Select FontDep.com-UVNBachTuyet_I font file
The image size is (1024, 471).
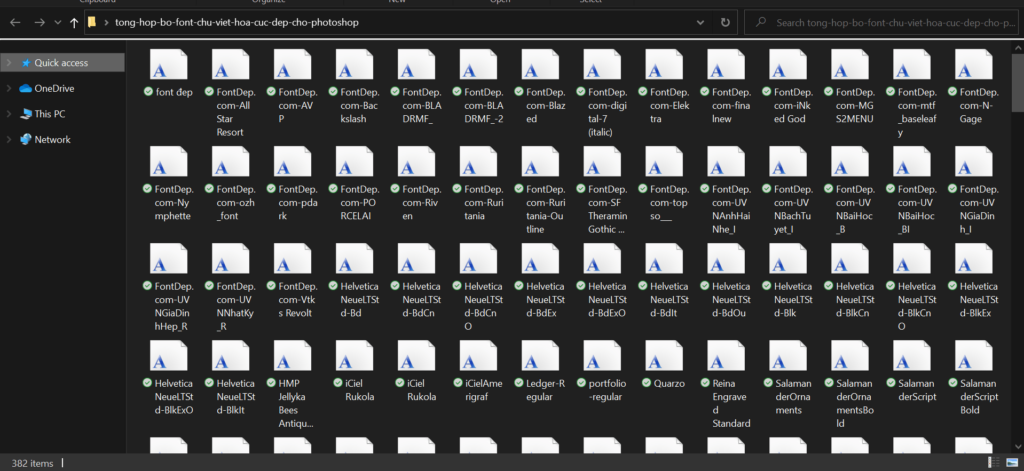[x=788, y=189]
